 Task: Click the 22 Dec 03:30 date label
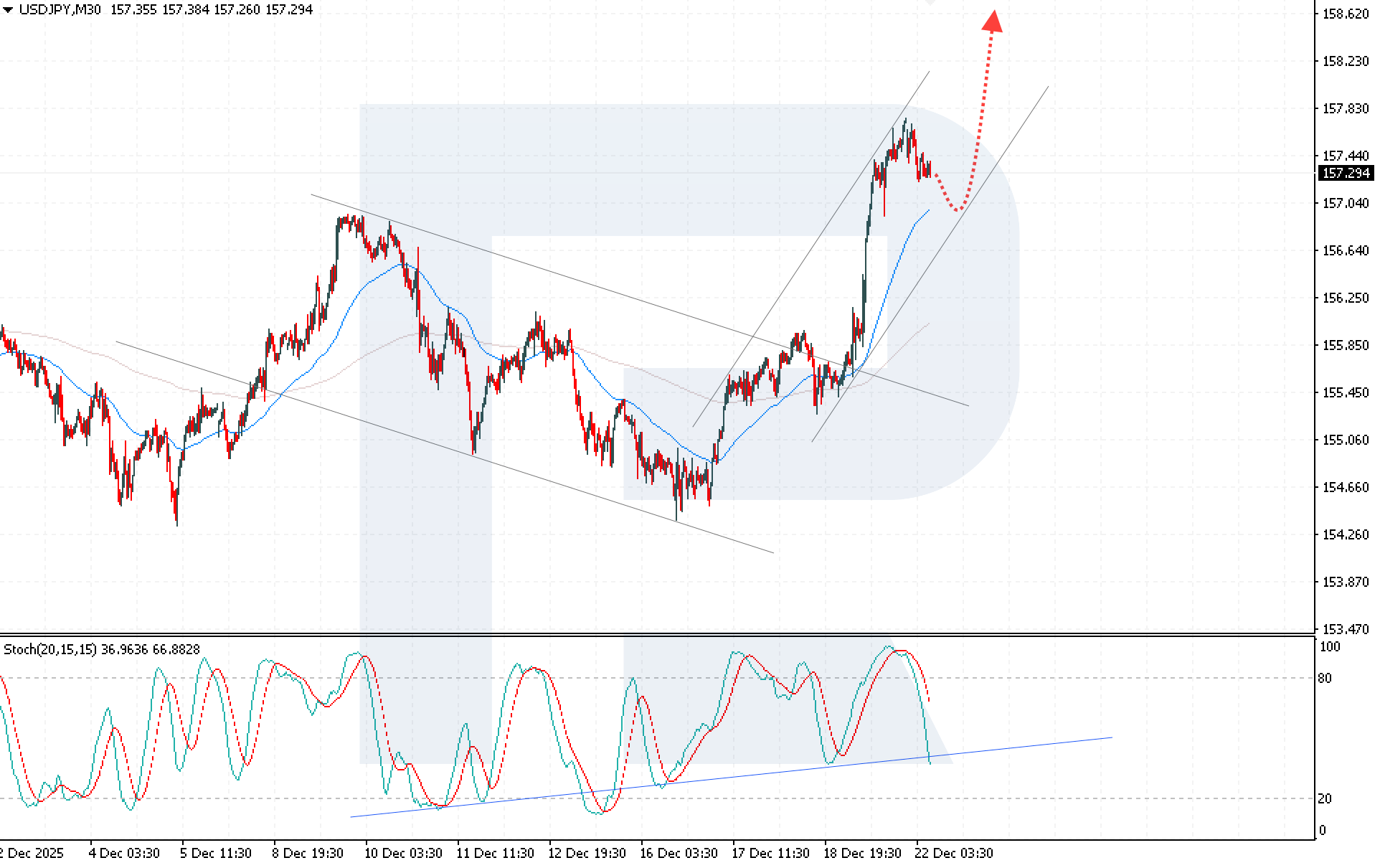click(954, 853)
